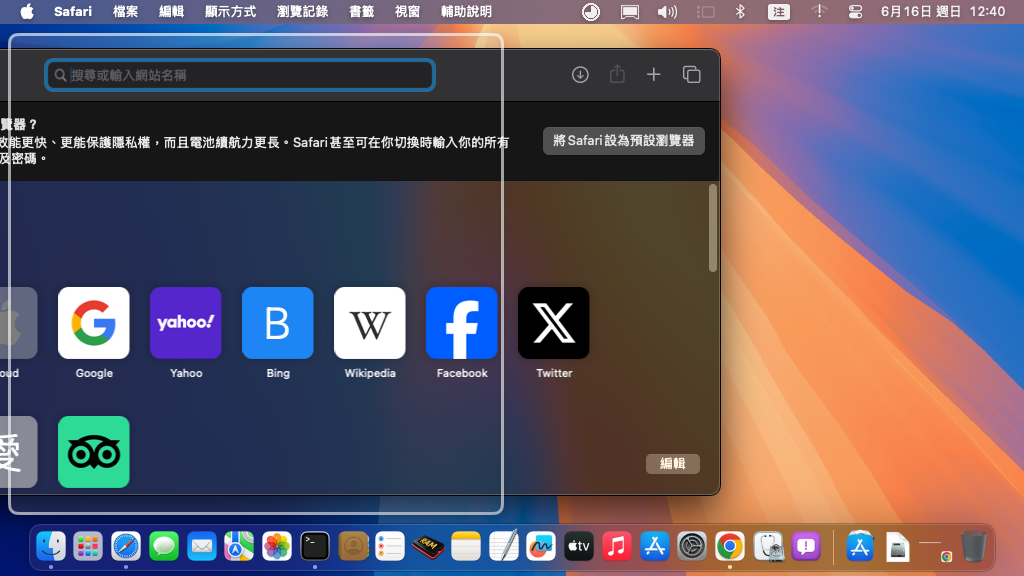This screenshot has width=1024, height=576.
Task: Open Launchpad from the Dock
Action: pos(88,546)
